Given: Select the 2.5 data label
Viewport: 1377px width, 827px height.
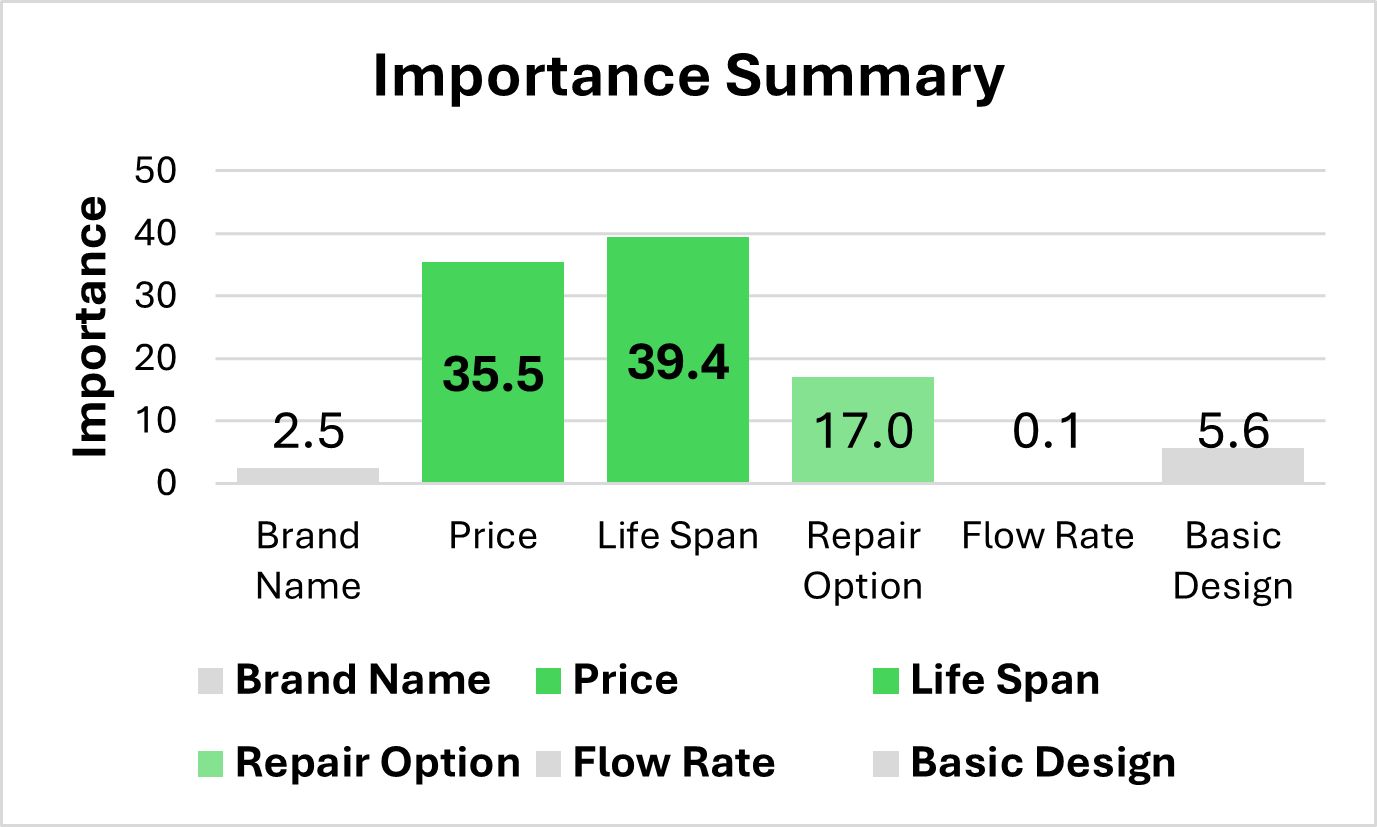Looking at the screenshot, I should coord(308,432).
